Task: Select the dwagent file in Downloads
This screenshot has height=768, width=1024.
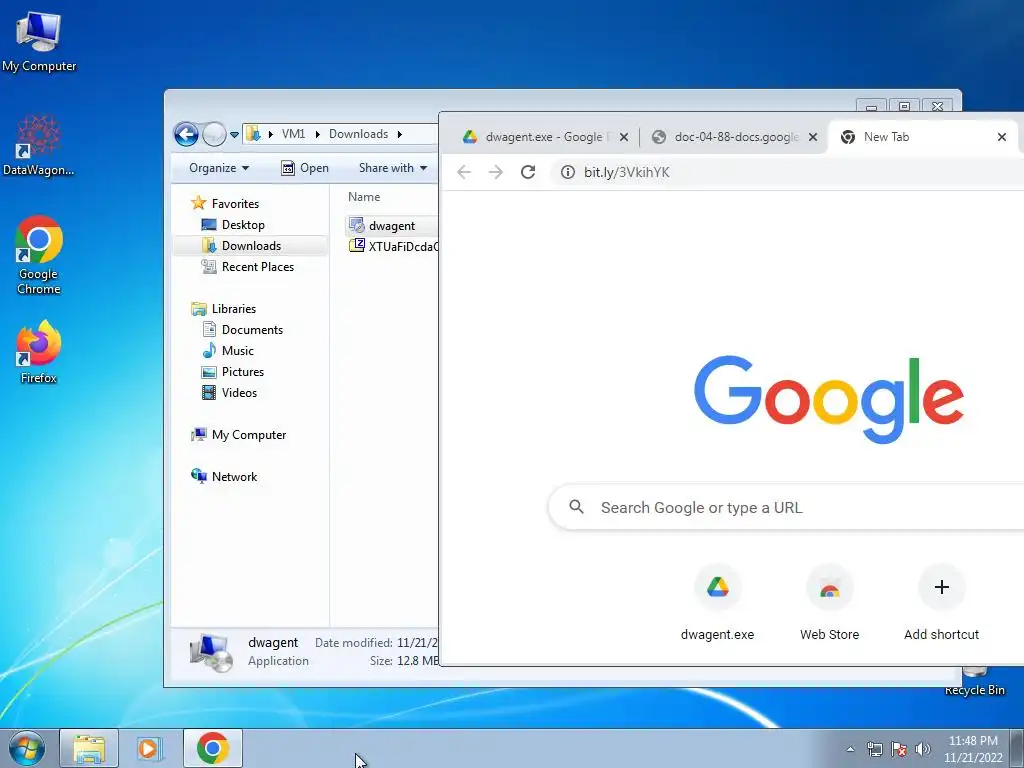Action: point(392,225)
